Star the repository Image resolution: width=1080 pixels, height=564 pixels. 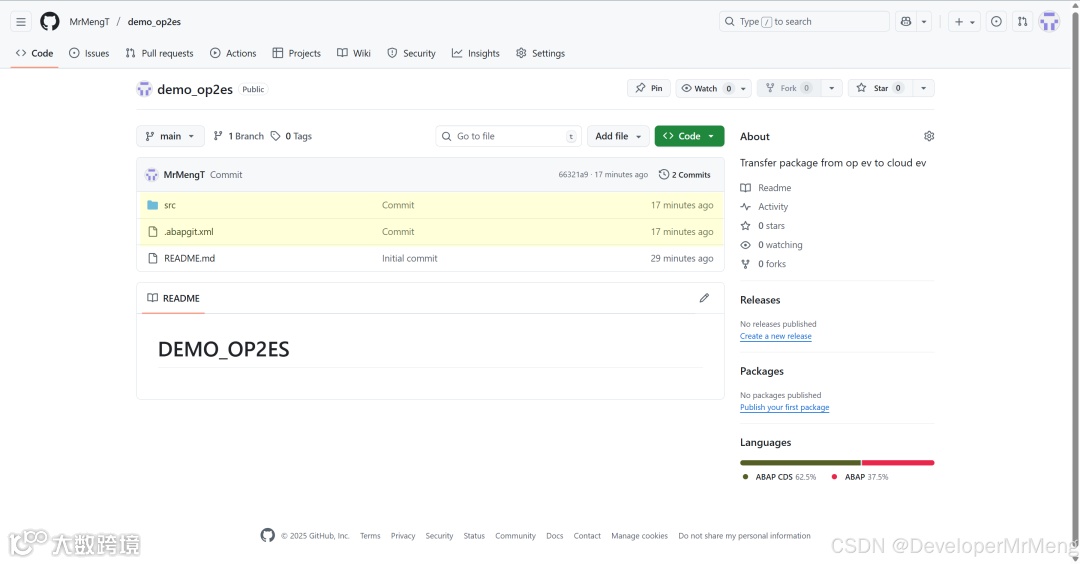[x=880, y=88]
